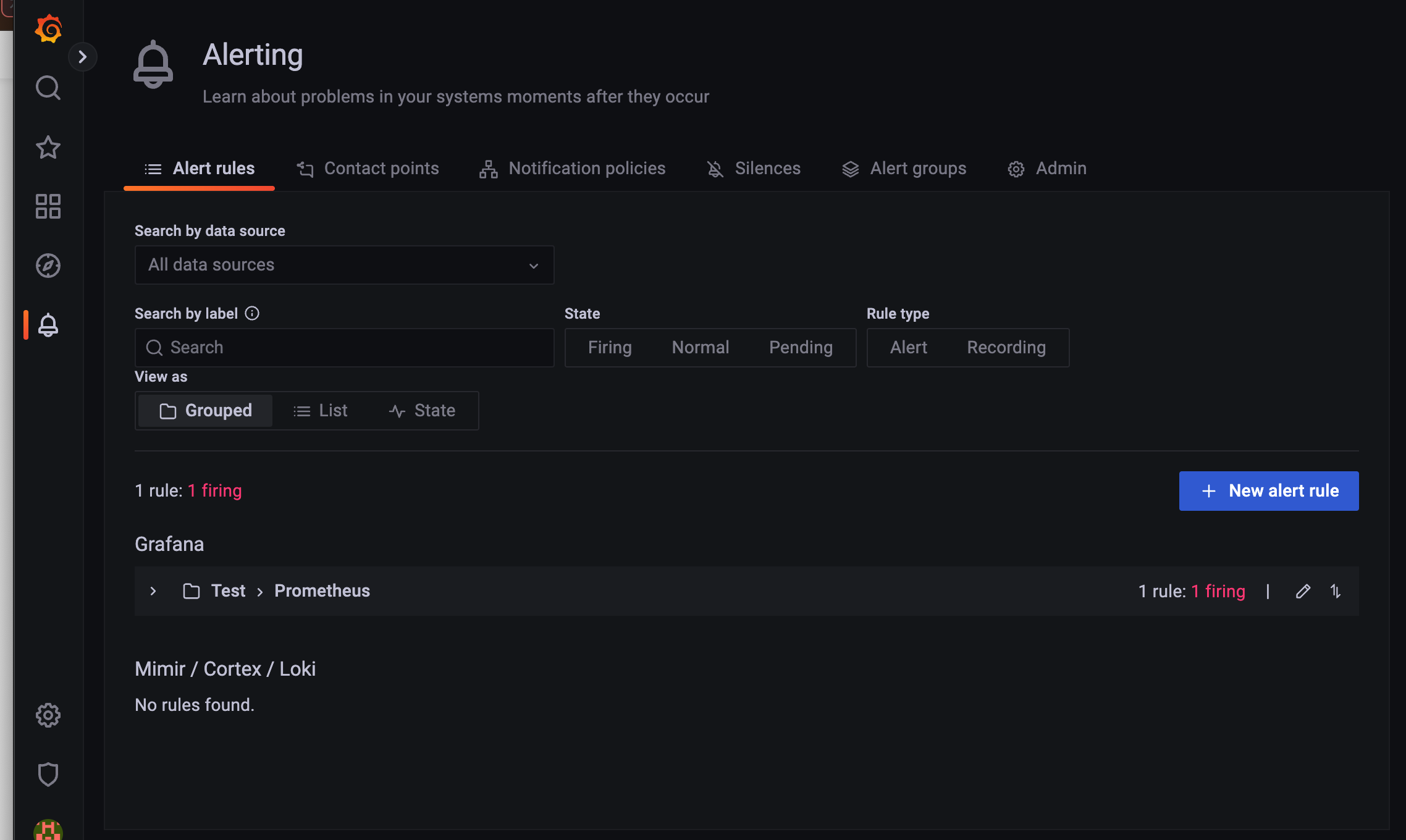Open Starred dashboards star icon
1406x840 pixels.
pos(48,147)
